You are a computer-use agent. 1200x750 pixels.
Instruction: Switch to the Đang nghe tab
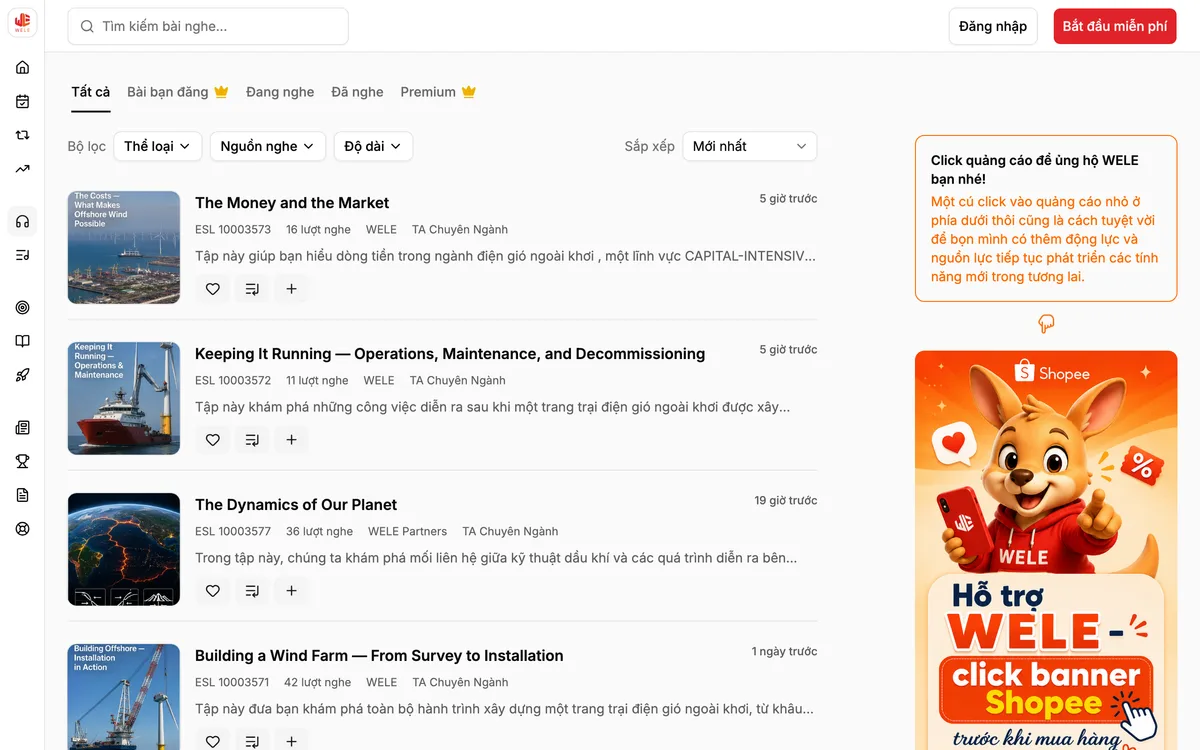tap(280, 92)
